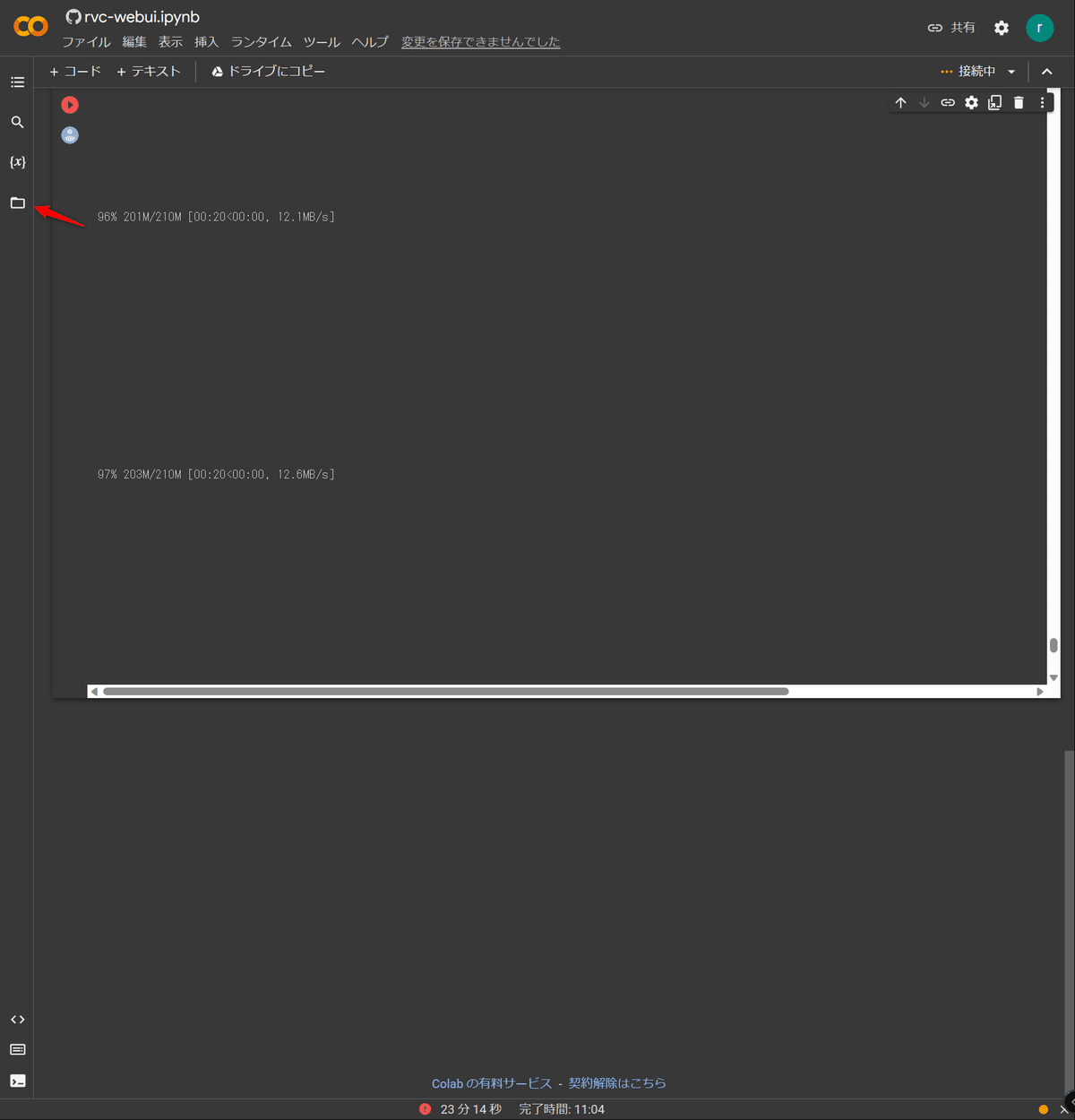Open the ランタイム menu
This screenshot has height=1120, width=1075.
pos(261,41)
